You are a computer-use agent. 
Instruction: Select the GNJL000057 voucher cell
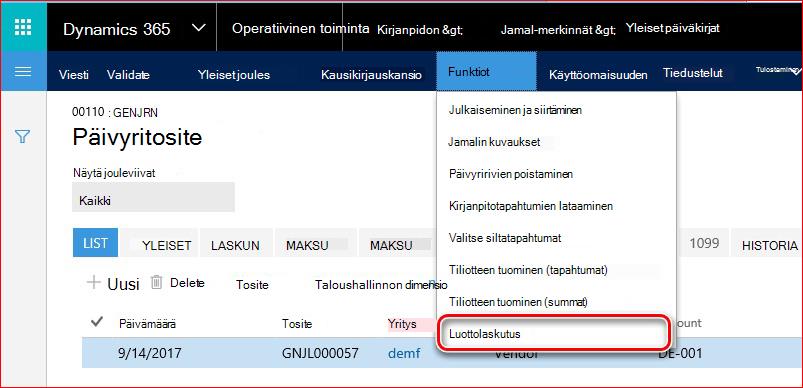(x=320, y=353)
